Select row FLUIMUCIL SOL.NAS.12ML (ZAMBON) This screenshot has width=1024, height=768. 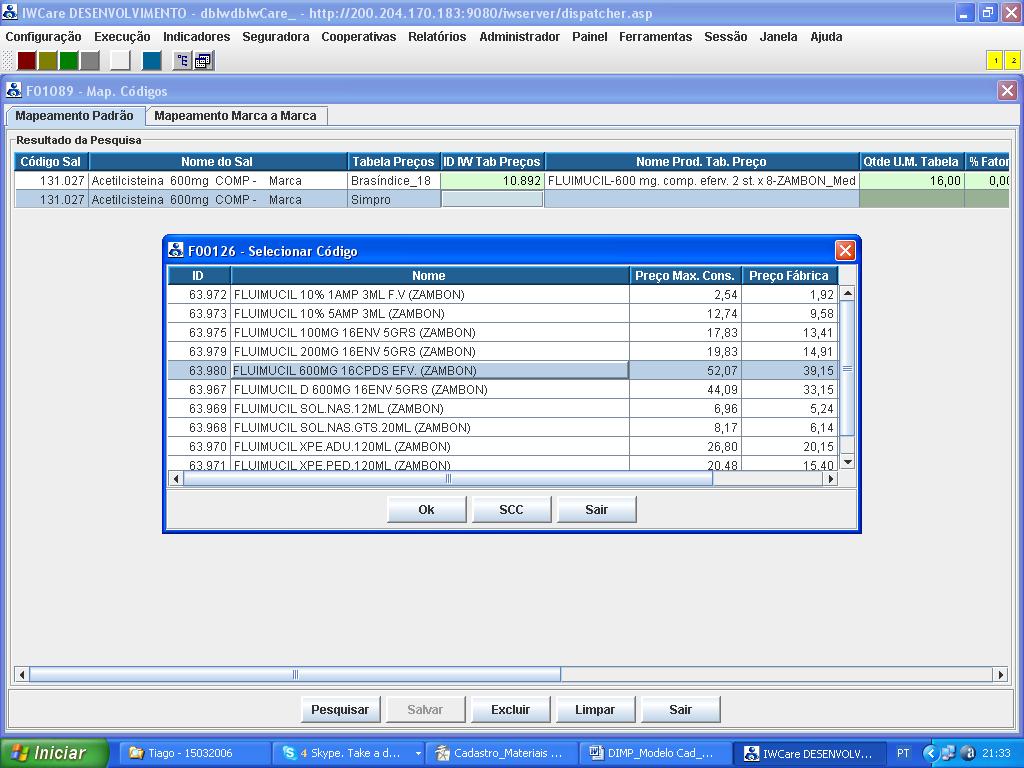point(503,408)
